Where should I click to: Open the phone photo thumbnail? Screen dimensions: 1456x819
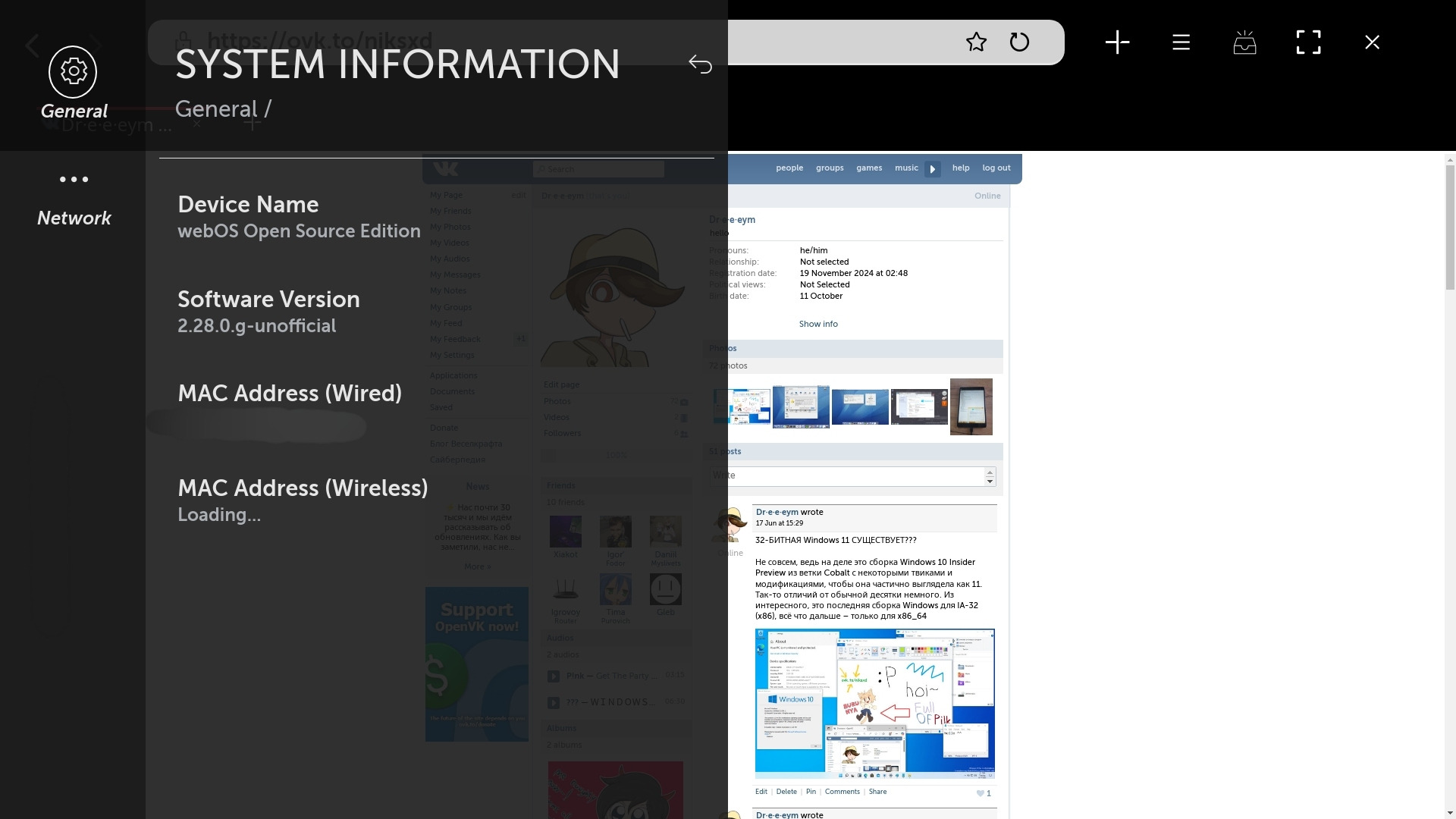(x=971, y=407)
